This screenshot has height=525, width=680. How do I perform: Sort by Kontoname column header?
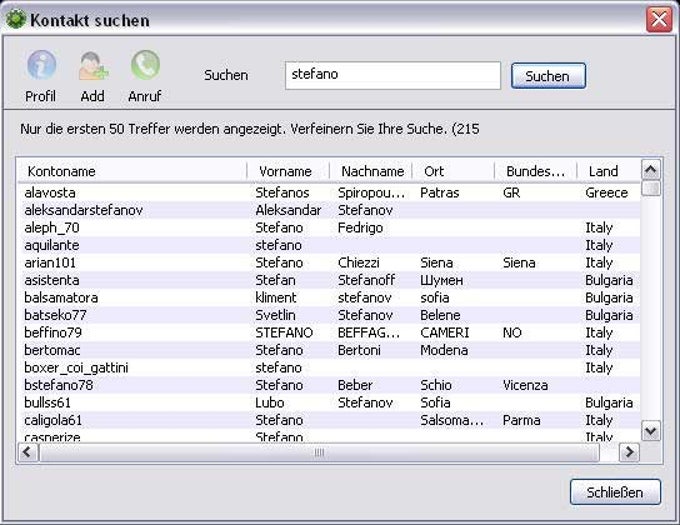[x=132, y=171]
